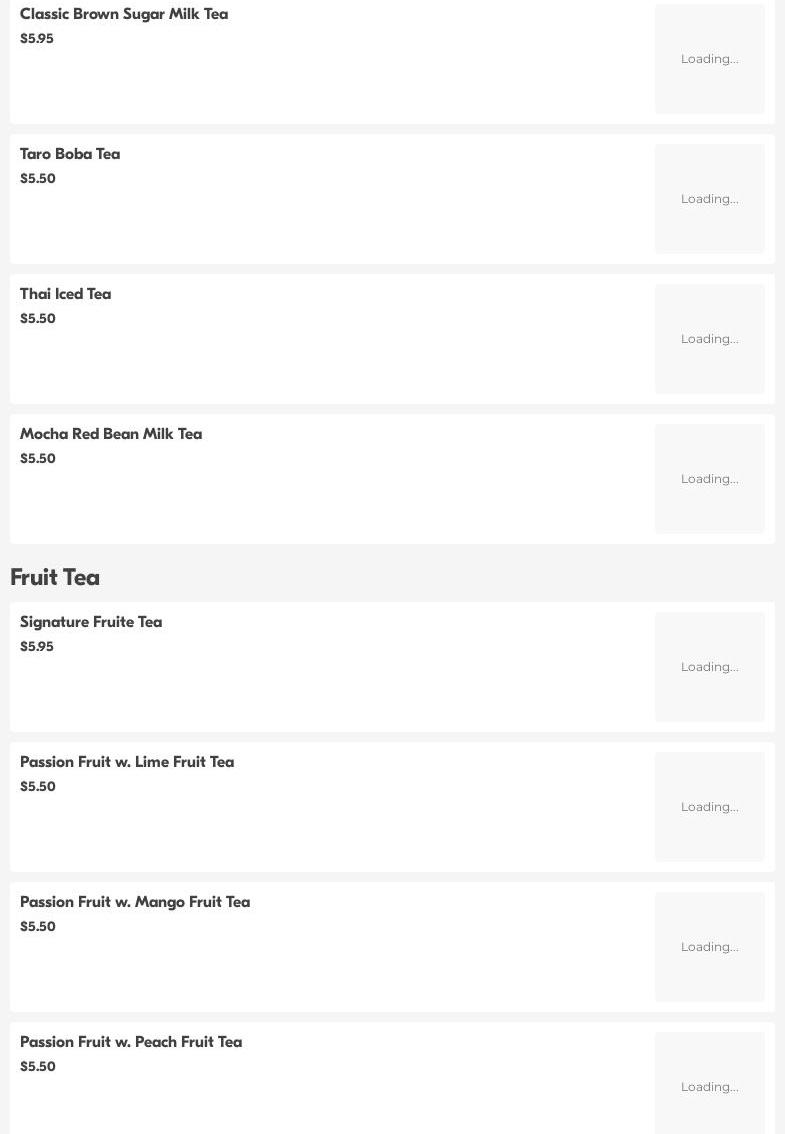The height and width of the screenshot is (1134, 785).
Task: Click the Signature Fruite Tea loading image
Action: 709,667
